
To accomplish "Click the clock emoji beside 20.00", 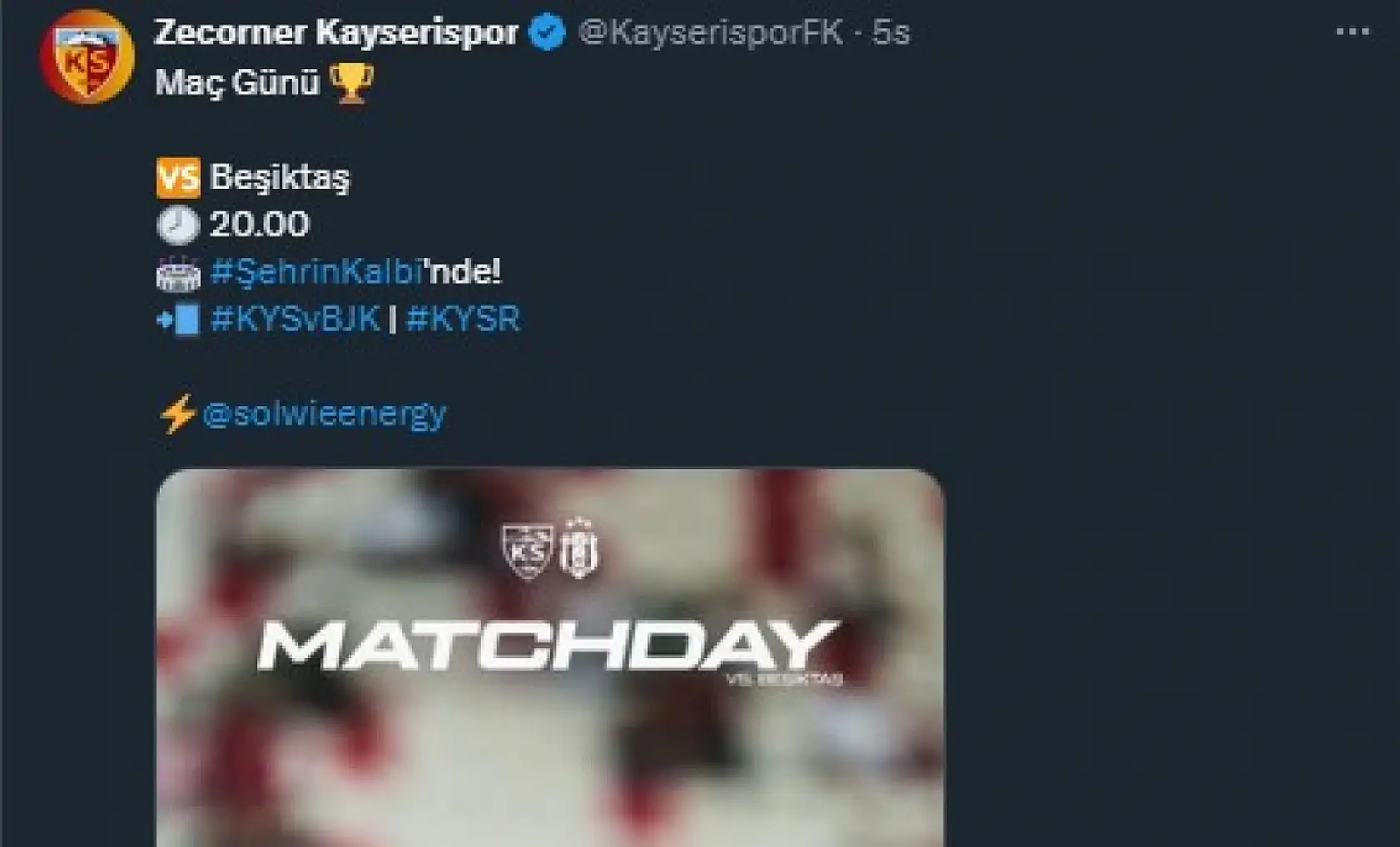I will tap(178, 225).
